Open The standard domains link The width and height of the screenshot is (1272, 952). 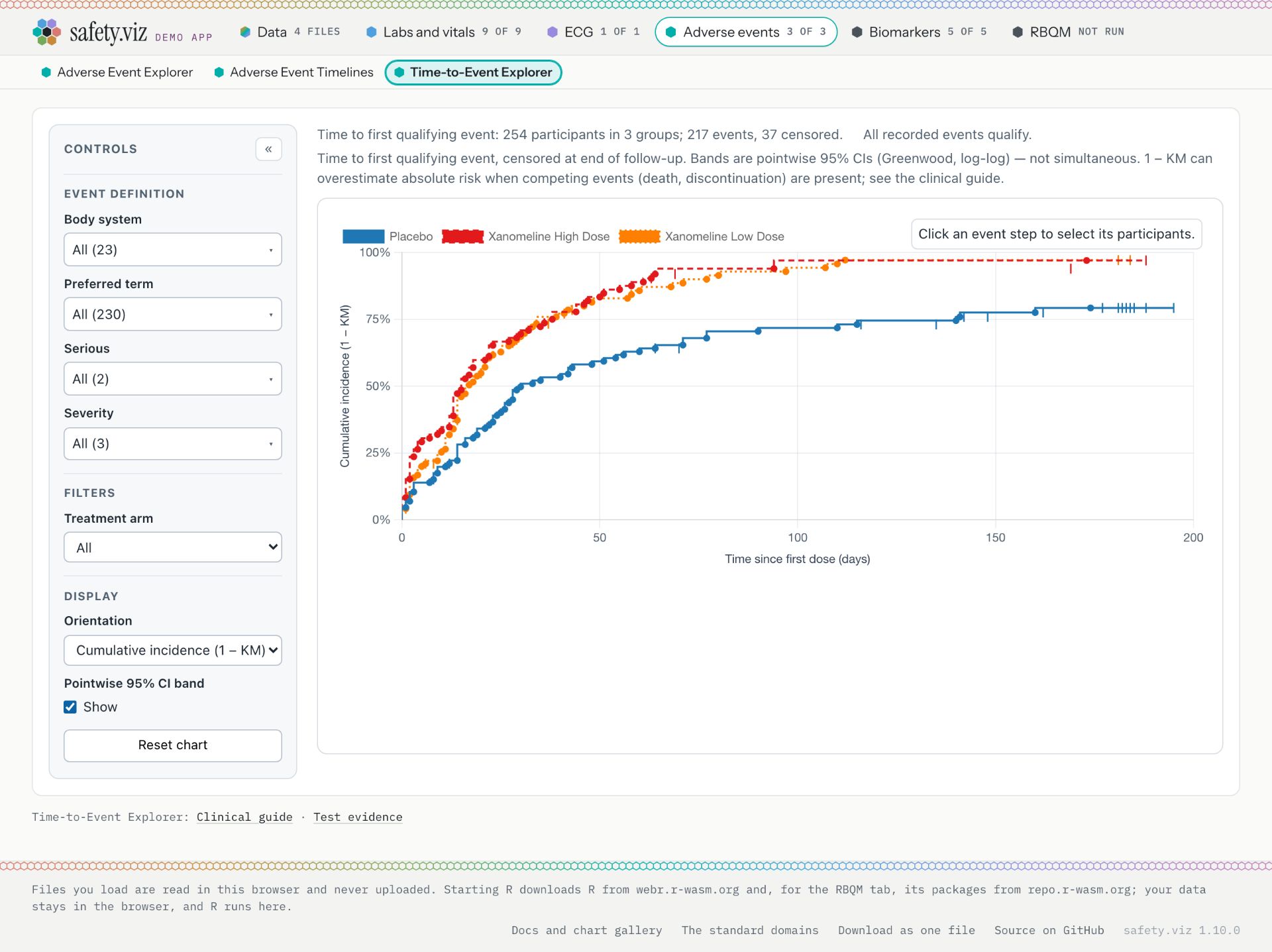pyautogui.click(x=750, y=930)
